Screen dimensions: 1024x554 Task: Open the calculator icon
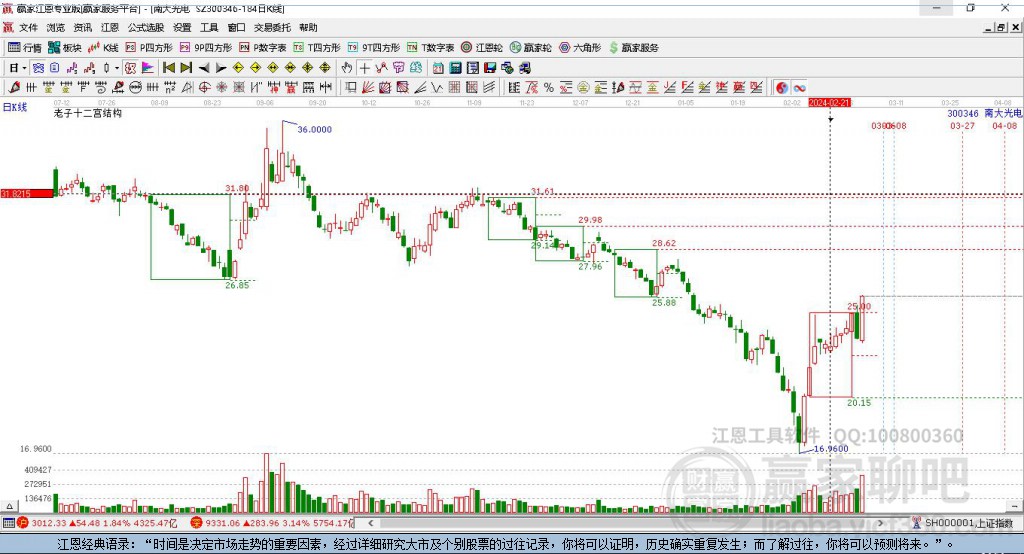(x=455, y=68)
